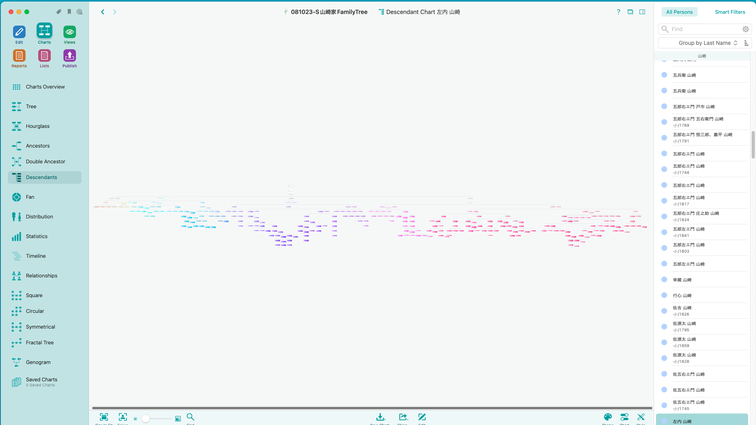This screenshot has height=425, width=756.
Task: Open the Theme palette options
Action: click(608, 418)
